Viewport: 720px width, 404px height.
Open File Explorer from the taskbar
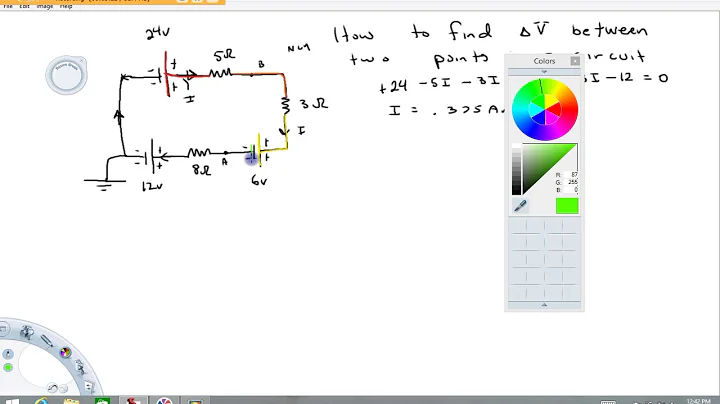[x=71, y=401]
